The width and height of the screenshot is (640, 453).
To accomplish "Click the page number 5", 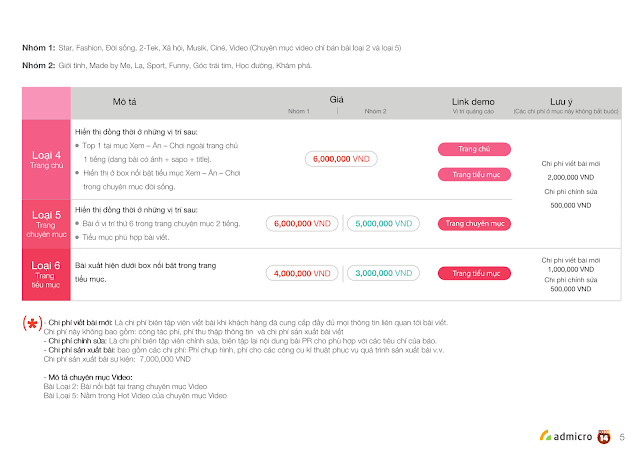I will click(622, 437).
